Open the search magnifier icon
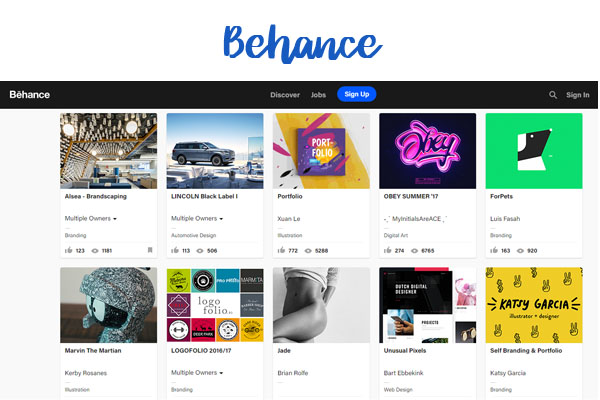Screen dimensions: 600x400 click(x=553, y=95)
